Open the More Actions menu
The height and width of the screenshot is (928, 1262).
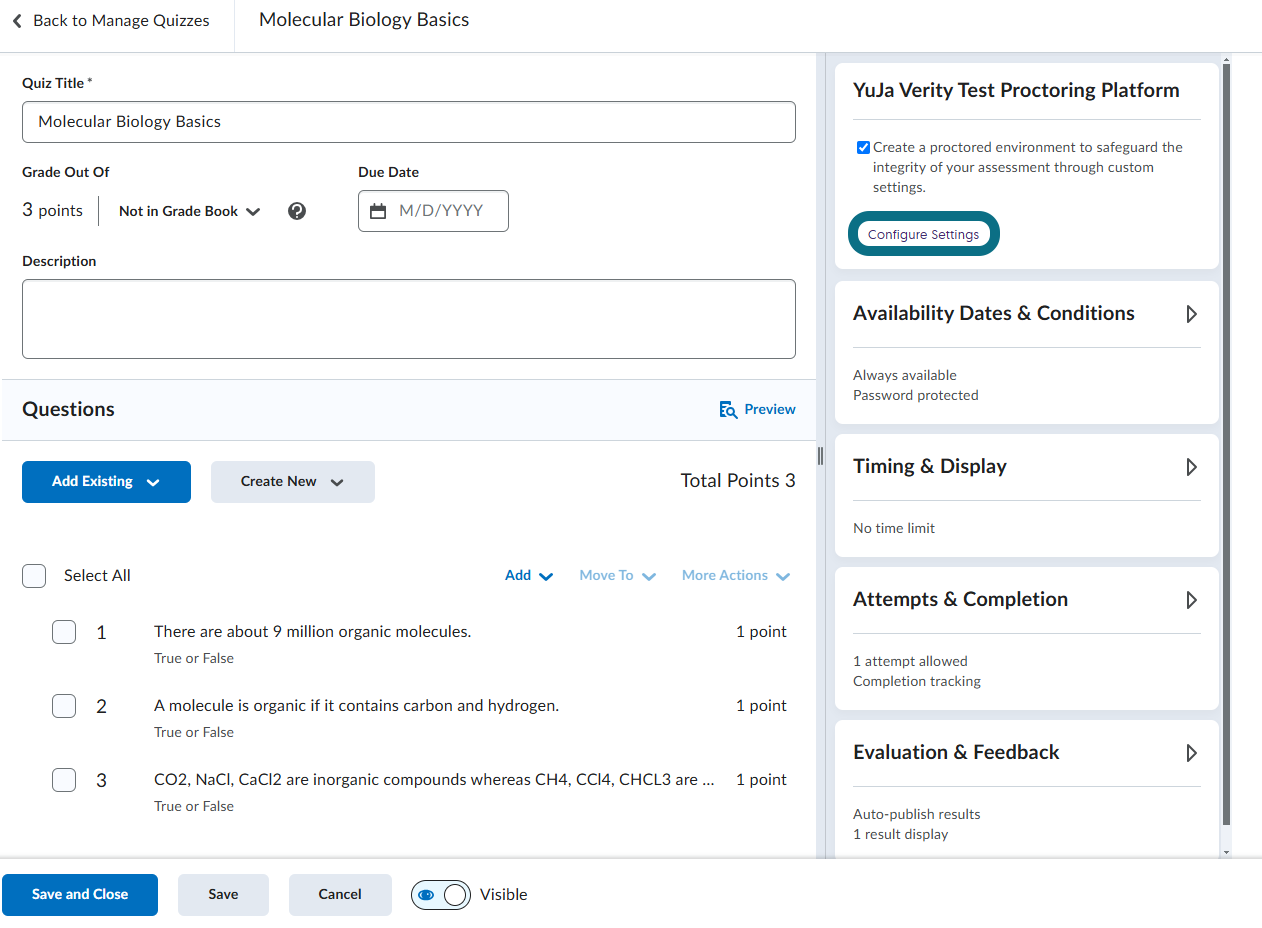click(736, 576)
